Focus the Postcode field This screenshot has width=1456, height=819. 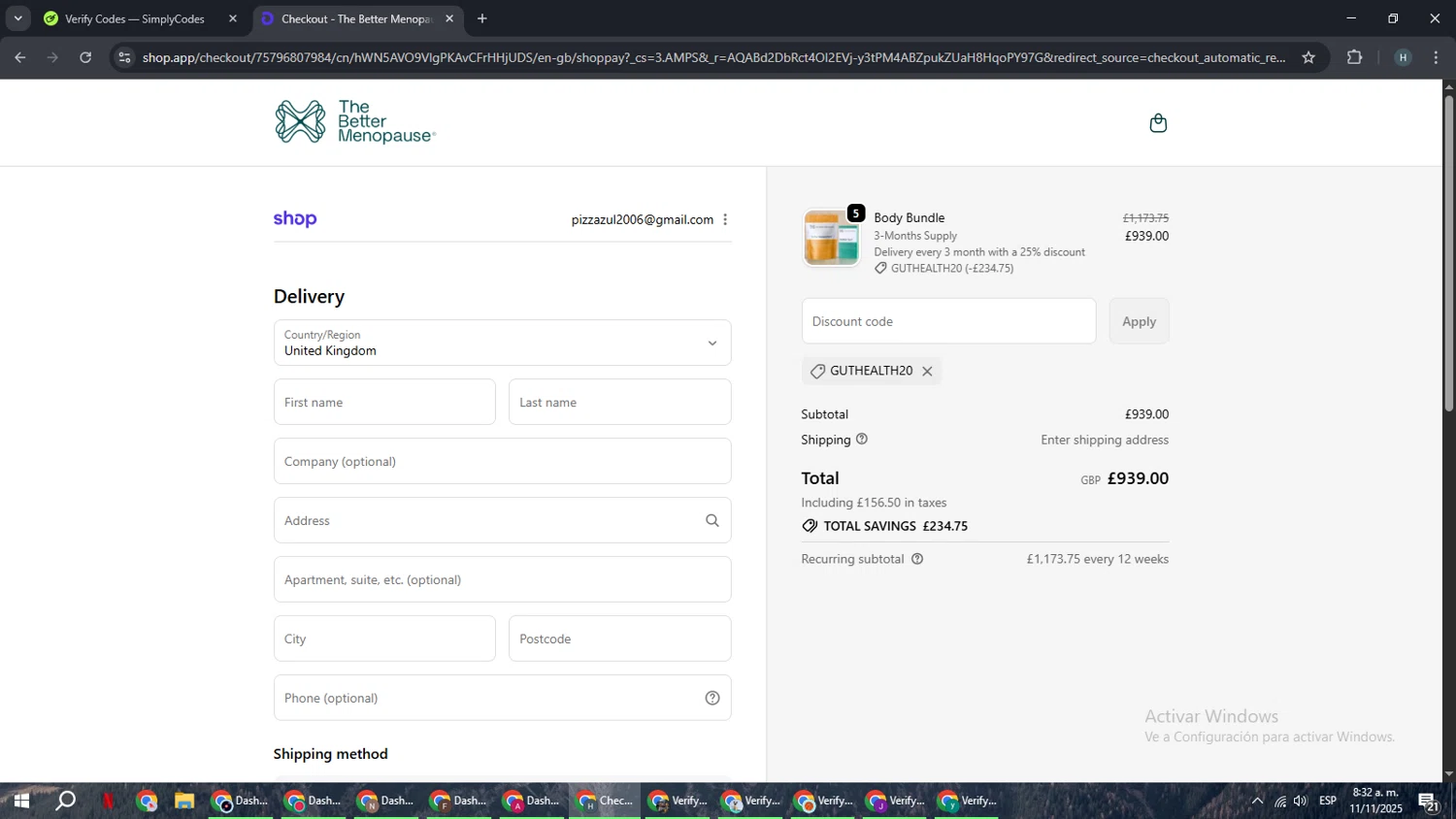[619, 639]
